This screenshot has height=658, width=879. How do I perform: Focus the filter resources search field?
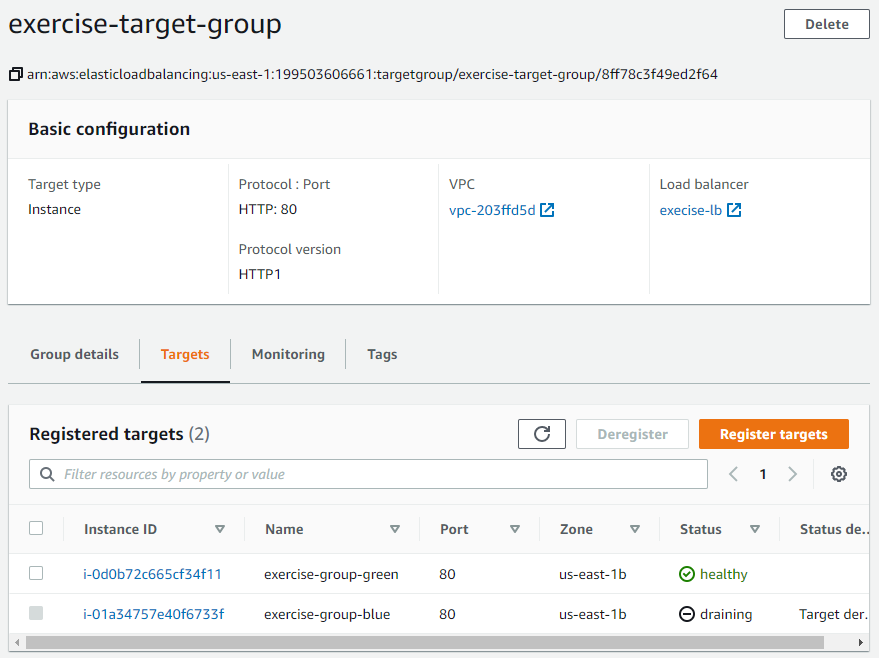[368, 474]
